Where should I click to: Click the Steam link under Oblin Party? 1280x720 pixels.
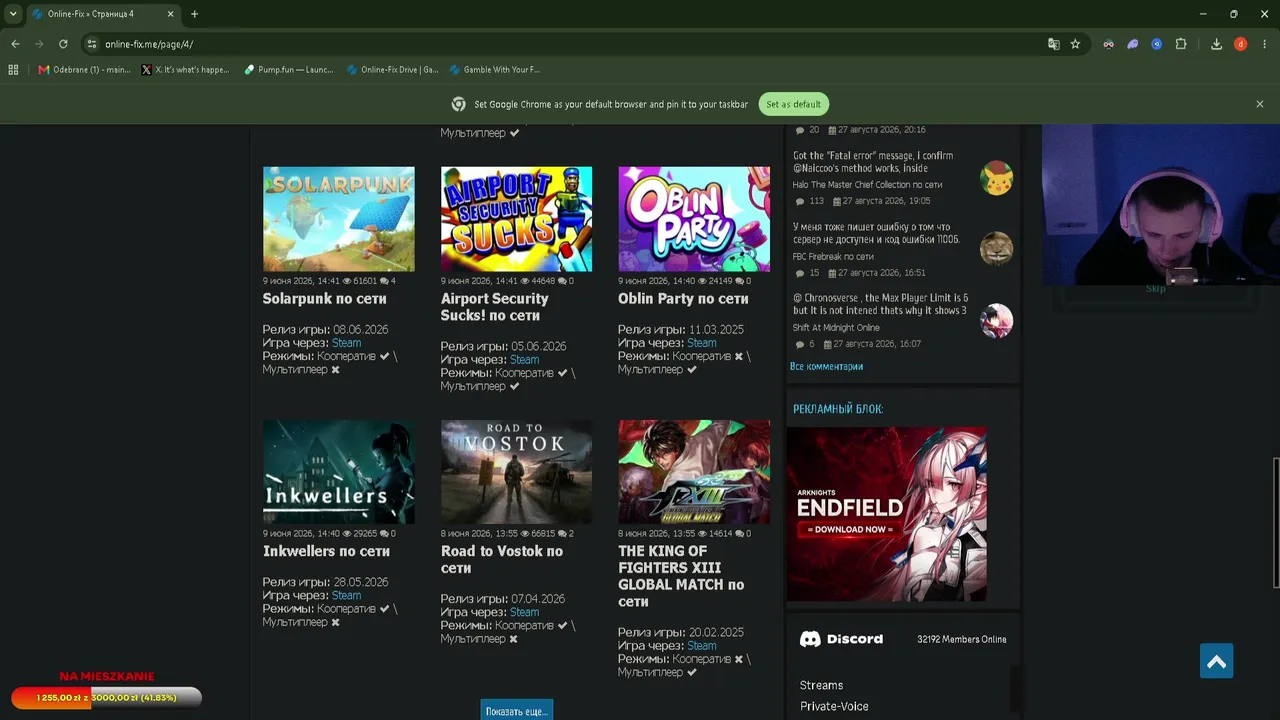point(701,343)
